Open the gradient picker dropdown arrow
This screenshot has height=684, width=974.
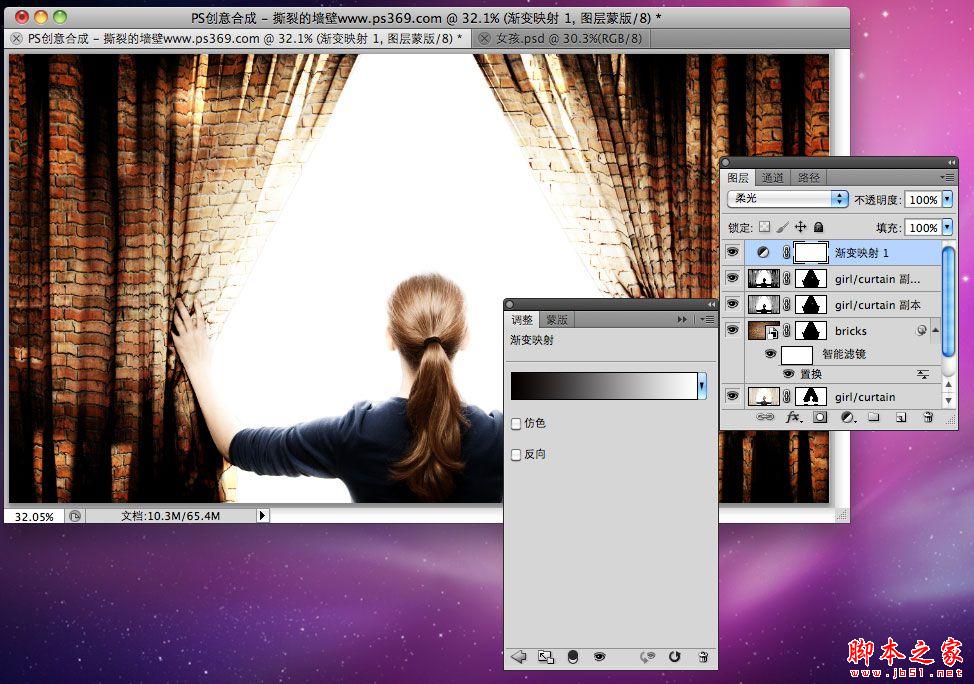point(702,386)
